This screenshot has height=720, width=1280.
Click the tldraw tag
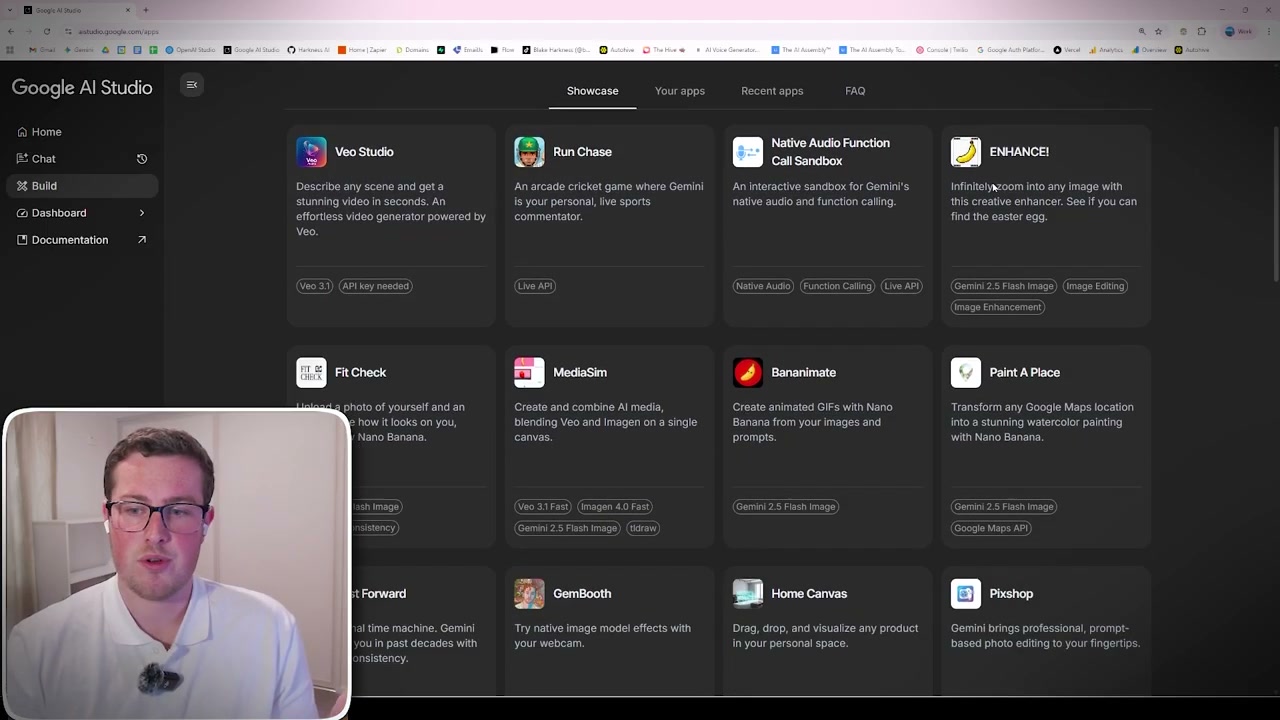[643, 528]
